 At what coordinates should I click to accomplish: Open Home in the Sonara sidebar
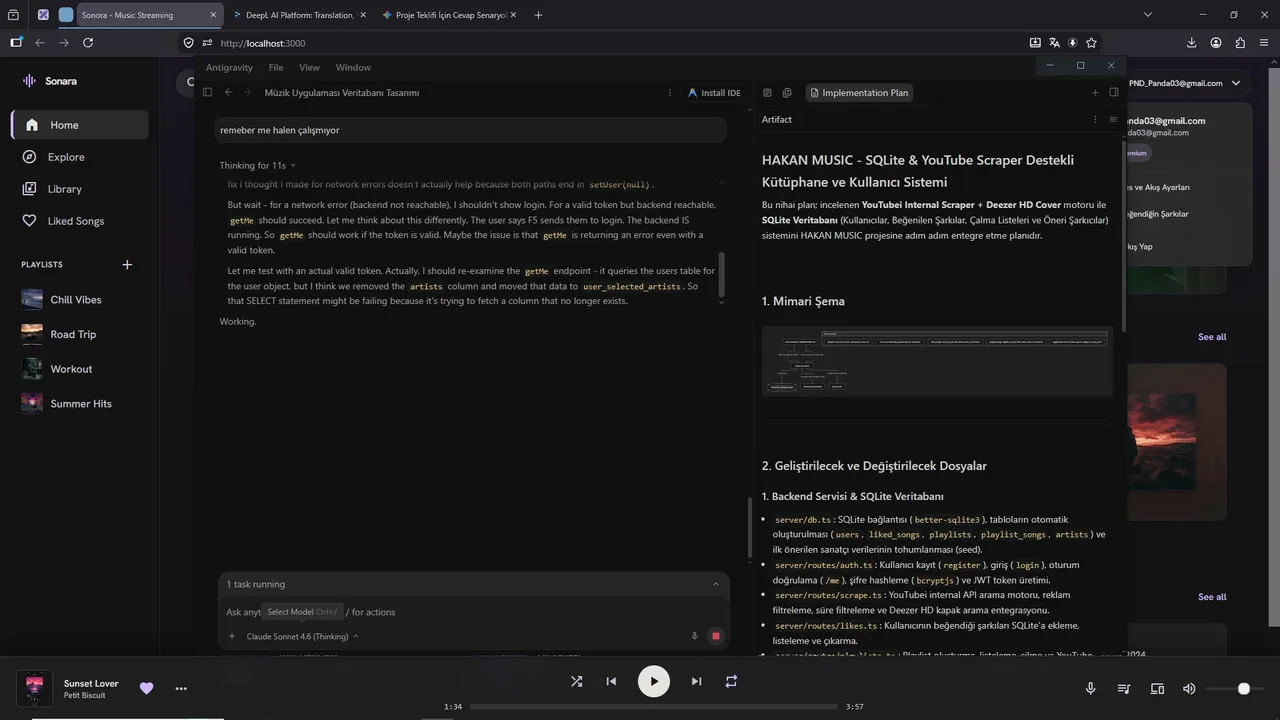click(80, 125)
